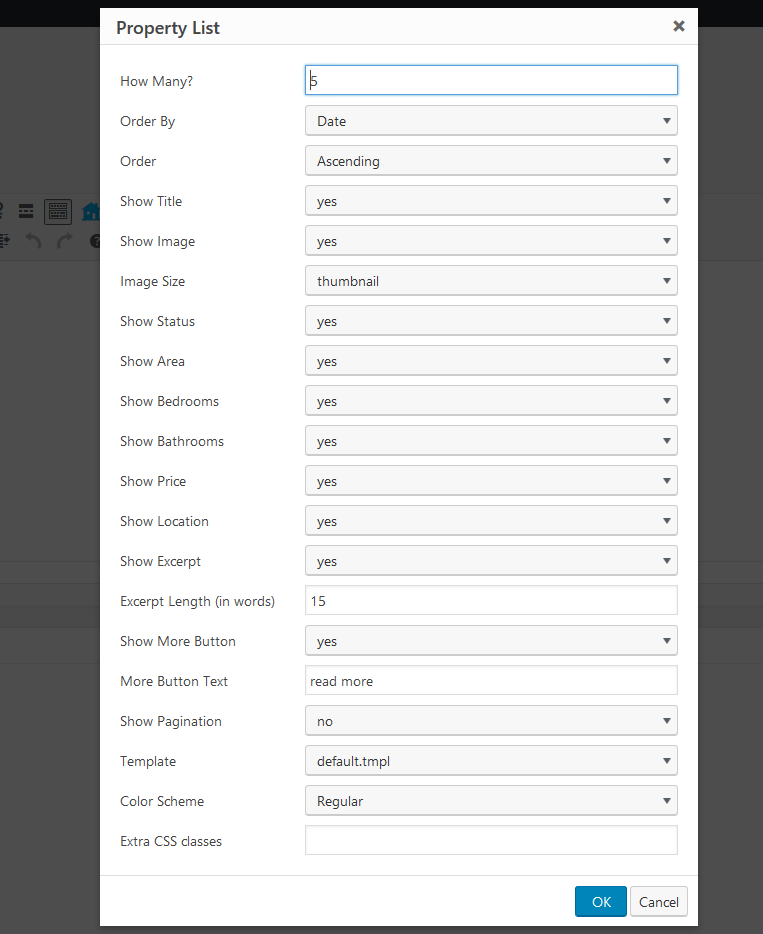Screen dimensions: 763x934
Task: Click the Extra CSS classes text field
Action: pyautogui.click(x=490, y=840)
